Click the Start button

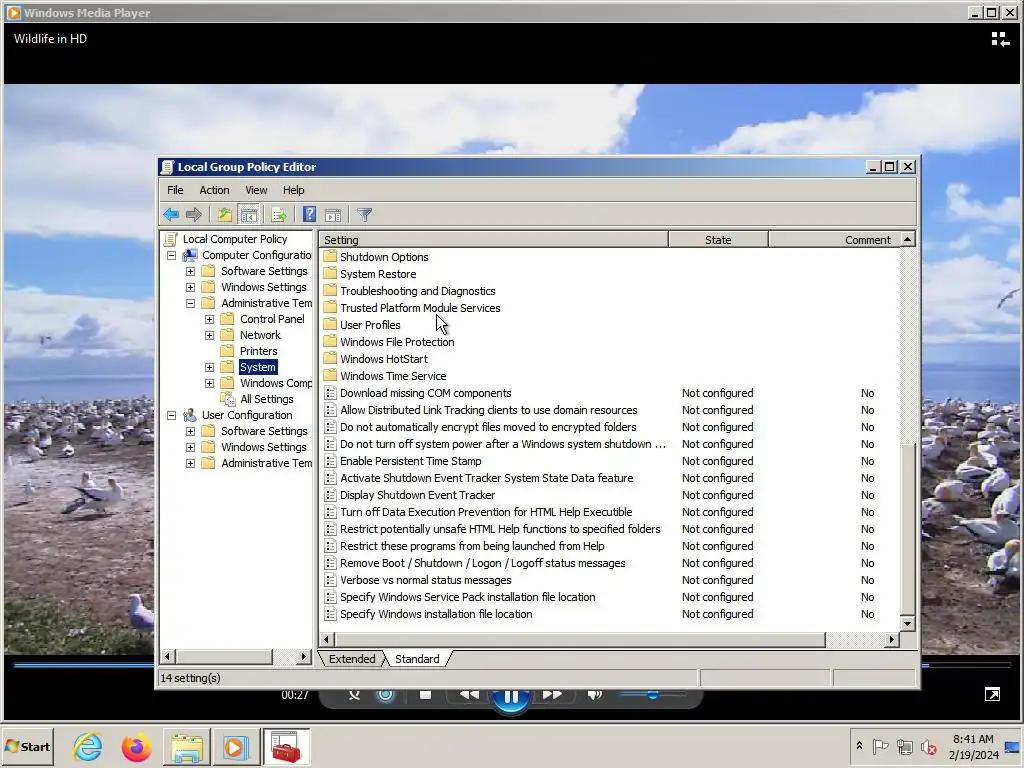[28, 746]
